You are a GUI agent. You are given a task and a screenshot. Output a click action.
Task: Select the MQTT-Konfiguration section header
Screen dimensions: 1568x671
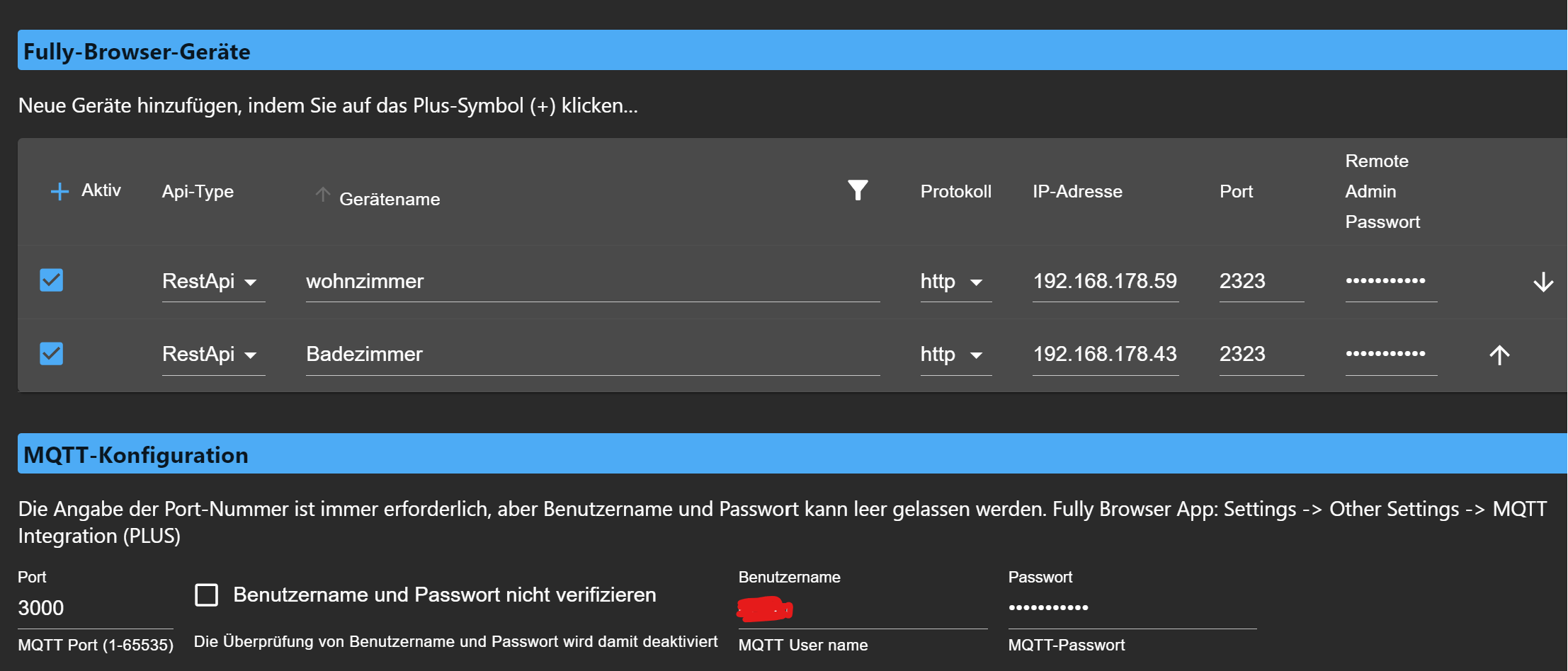coord(135,454)
